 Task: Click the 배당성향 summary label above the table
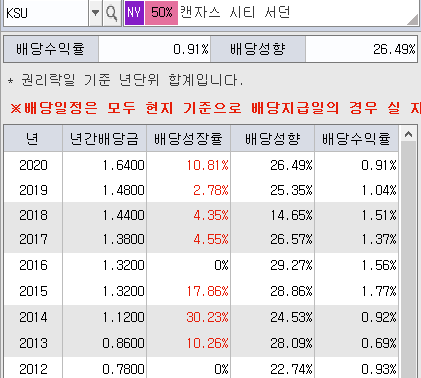(258, 49)
